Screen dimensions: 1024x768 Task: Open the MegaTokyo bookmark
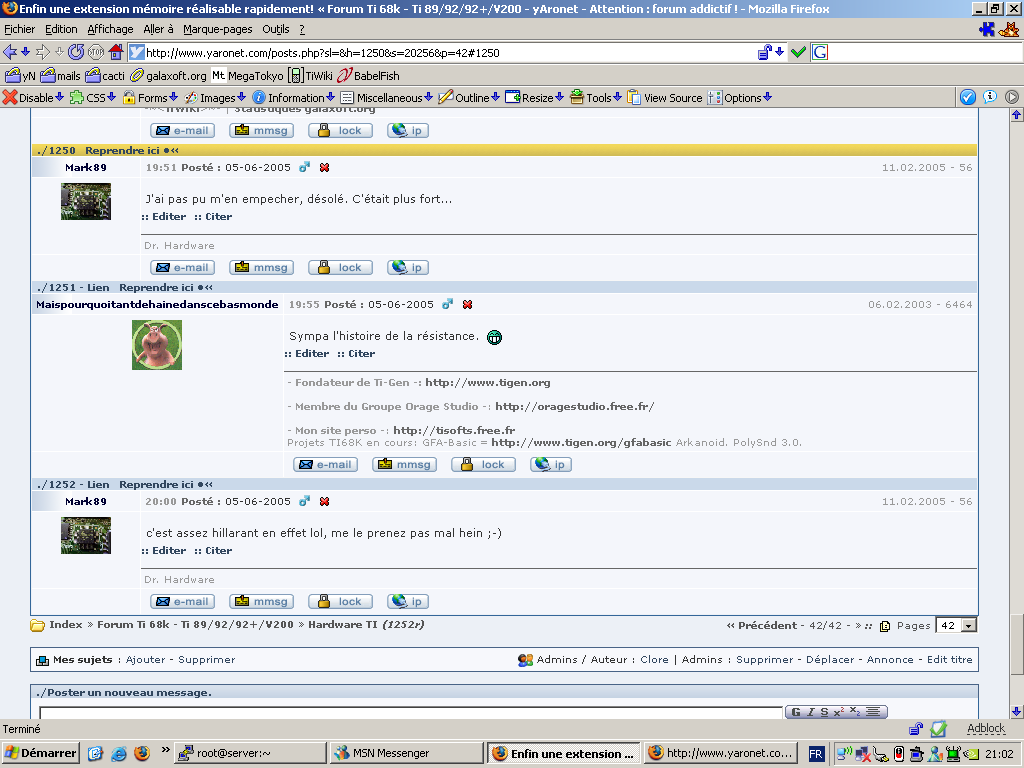(x=248, y=76)
